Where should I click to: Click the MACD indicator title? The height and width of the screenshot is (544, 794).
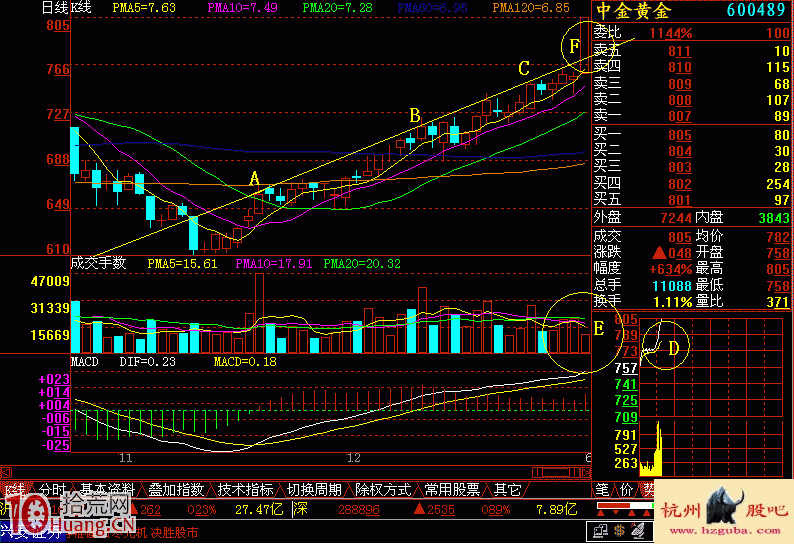(x=84, y=362)
